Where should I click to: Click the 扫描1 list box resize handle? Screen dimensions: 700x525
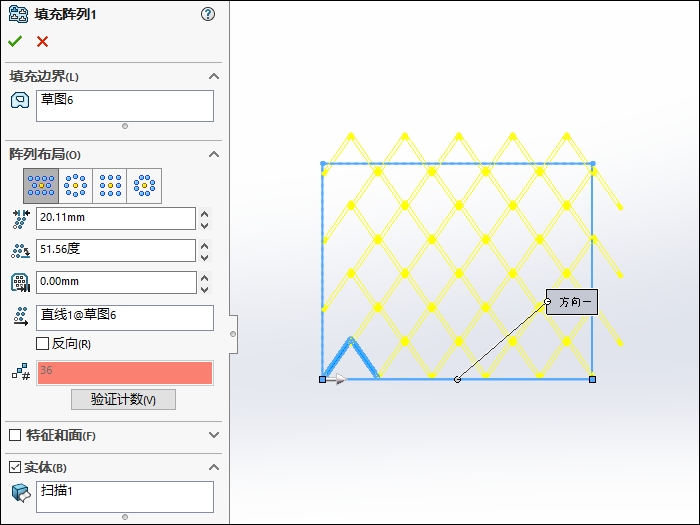[x=125, y=517]
